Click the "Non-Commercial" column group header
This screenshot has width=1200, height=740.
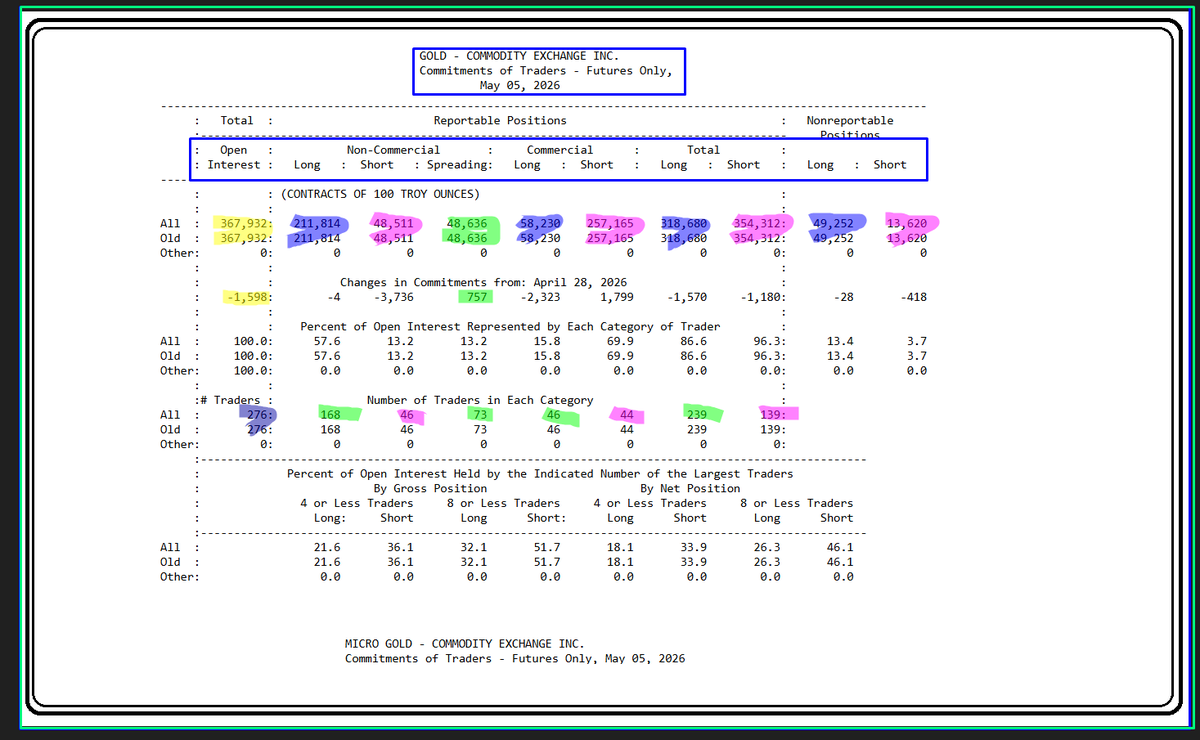(x=393, y=150)
